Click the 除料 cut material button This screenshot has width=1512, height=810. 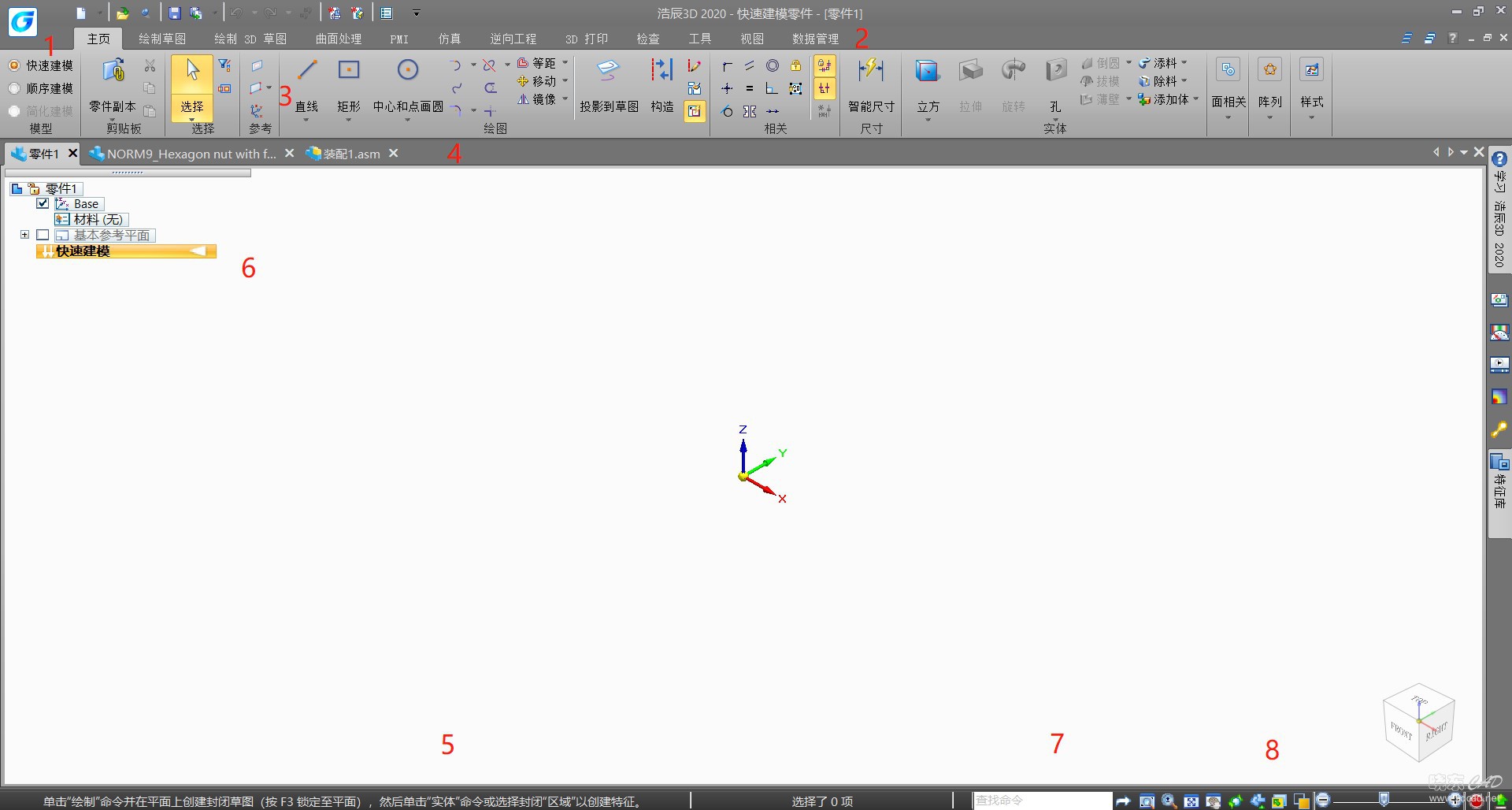point(1158,81)
